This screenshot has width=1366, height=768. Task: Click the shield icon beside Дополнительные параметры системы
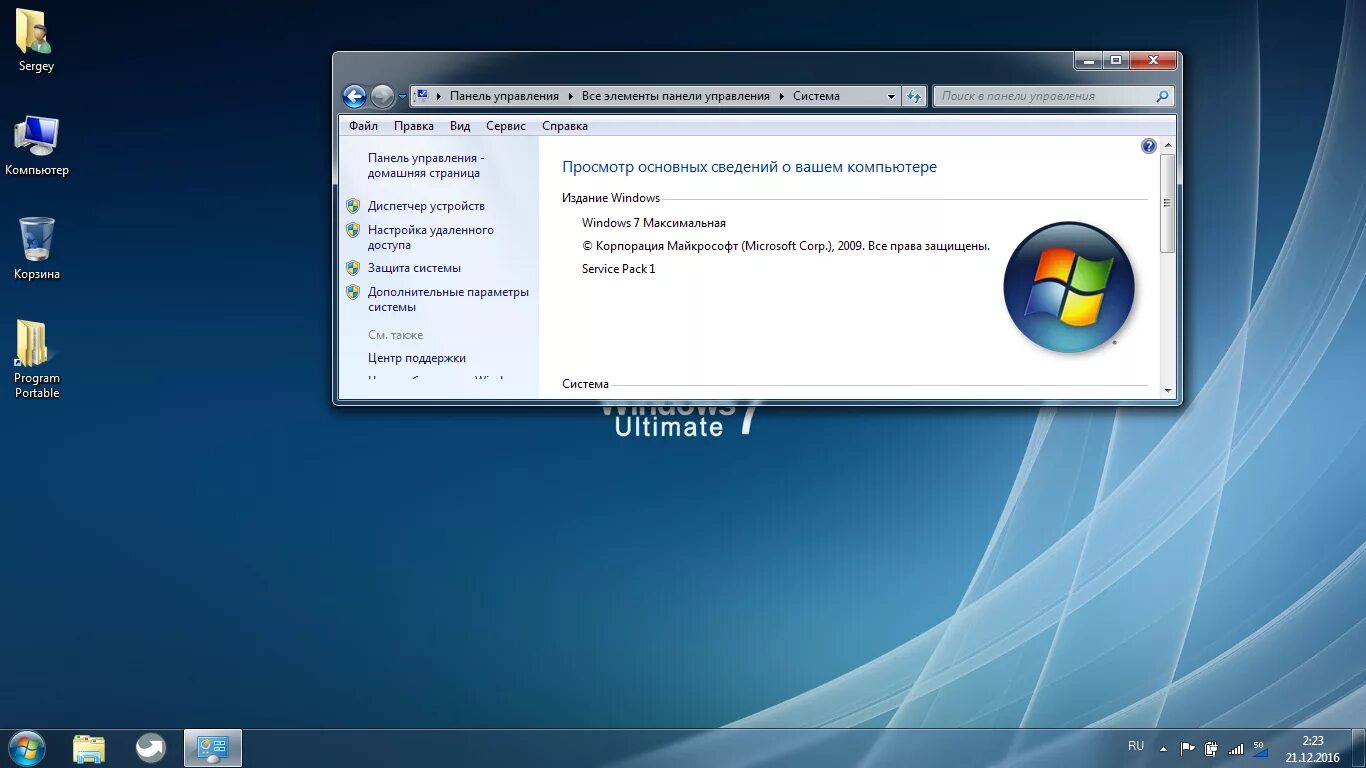(353, 292)
